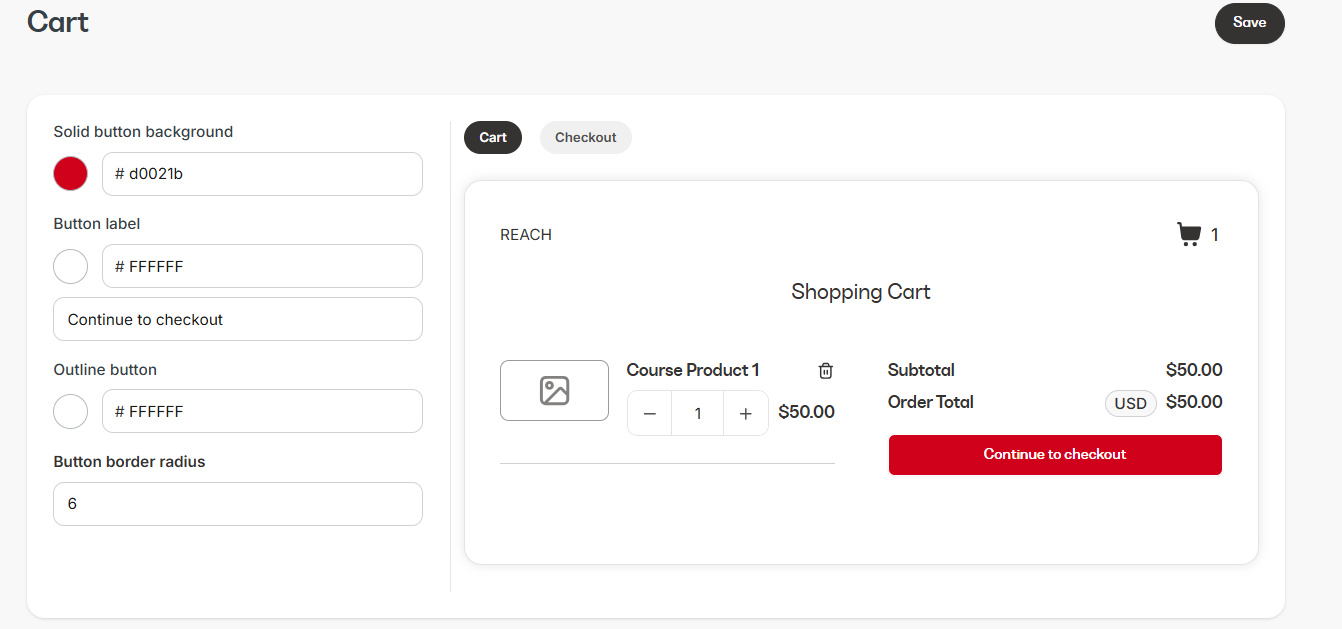Screen dimensions: 1342x629
Task: Click the quantity field showing 1
Action: click(698, 414)
